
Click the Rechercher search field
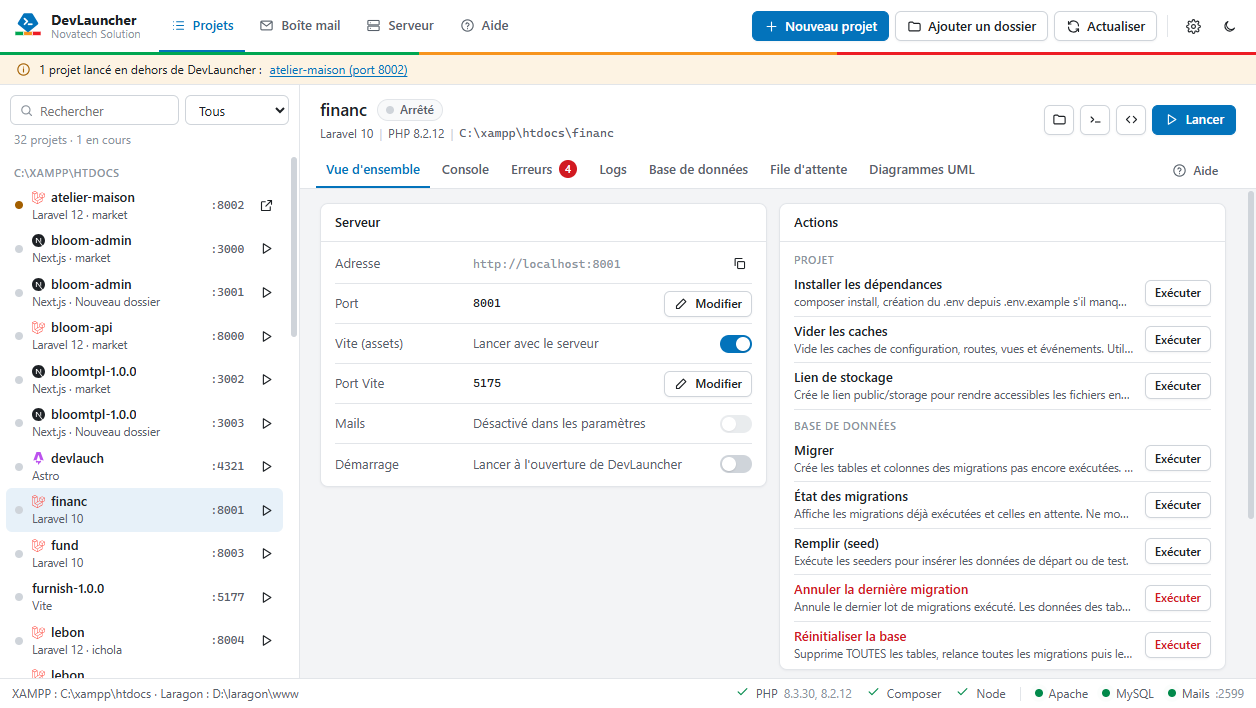pos(94,111)
